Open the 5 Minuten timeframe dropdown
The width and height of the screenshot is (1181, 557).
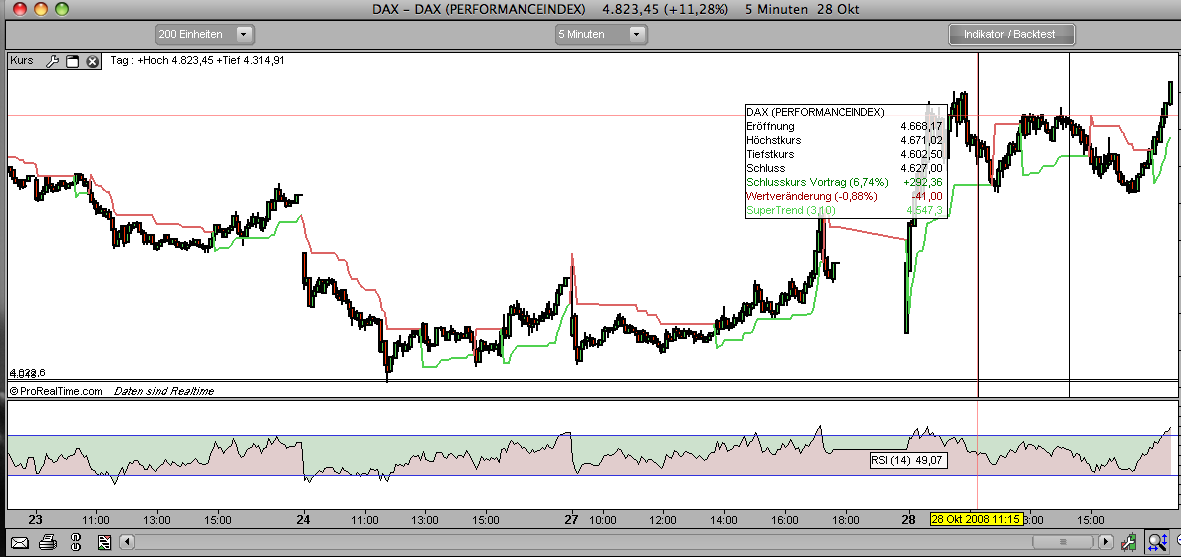[x=601, y=34]
